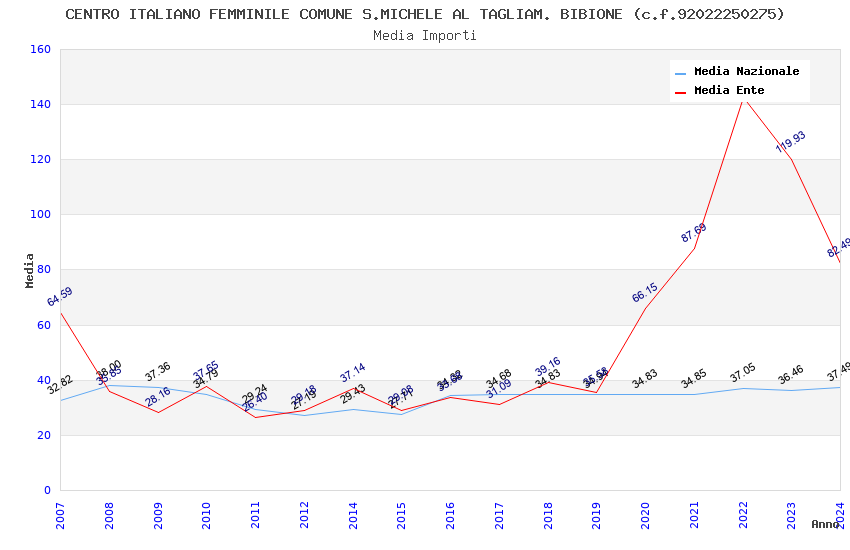Click the 26.40 data label

coord(255,402)
